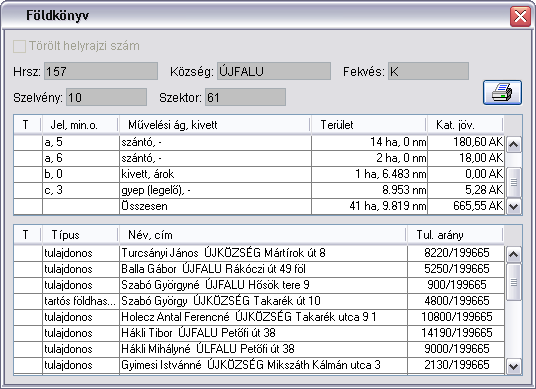Click the printer icon button
536x389 pixels.
coord(502,92)
